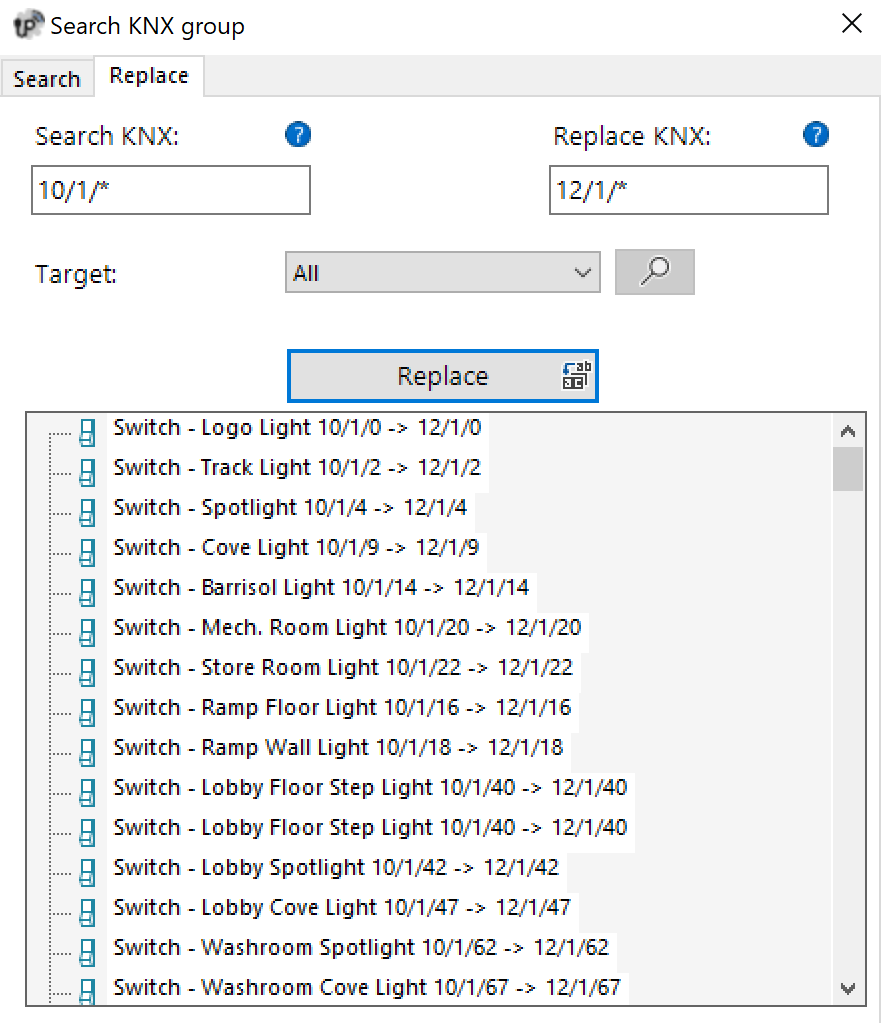
Task: Select Lobby Spotlight 10/1/42 result row
Action: (x=335, y=868)
